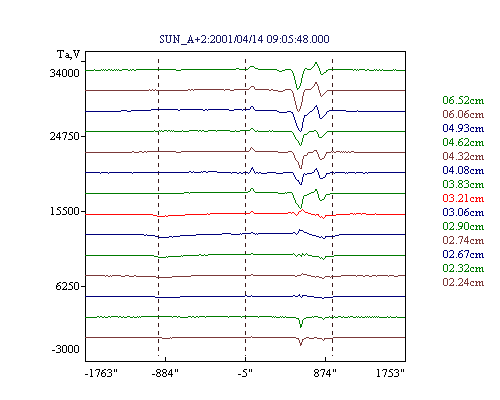Select the 04.62cm legend entry
This screenshot has width=500, height=400.
[x=463, y=142]
